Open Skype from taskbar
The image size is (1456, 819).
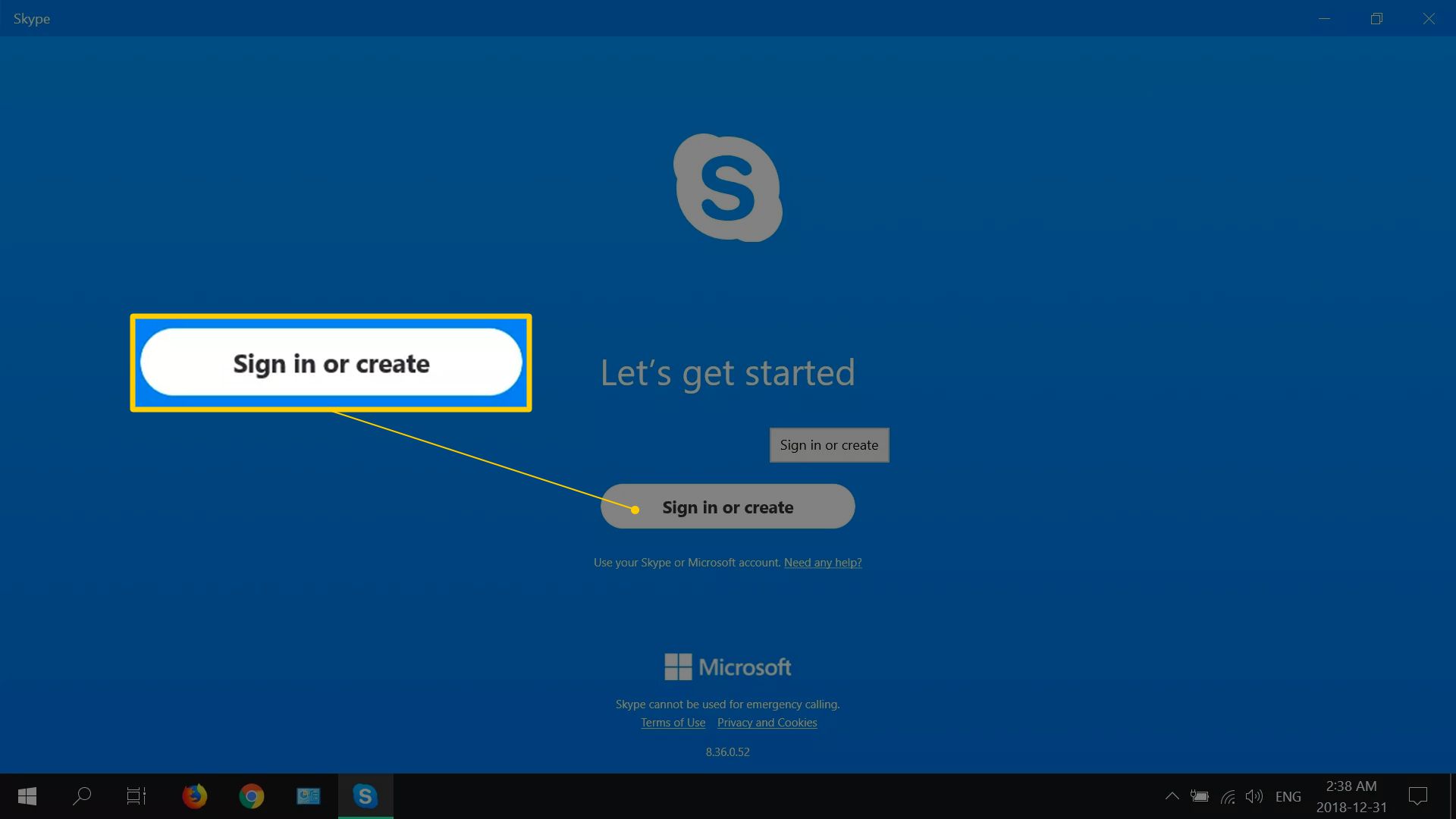(x=363, y=795)
